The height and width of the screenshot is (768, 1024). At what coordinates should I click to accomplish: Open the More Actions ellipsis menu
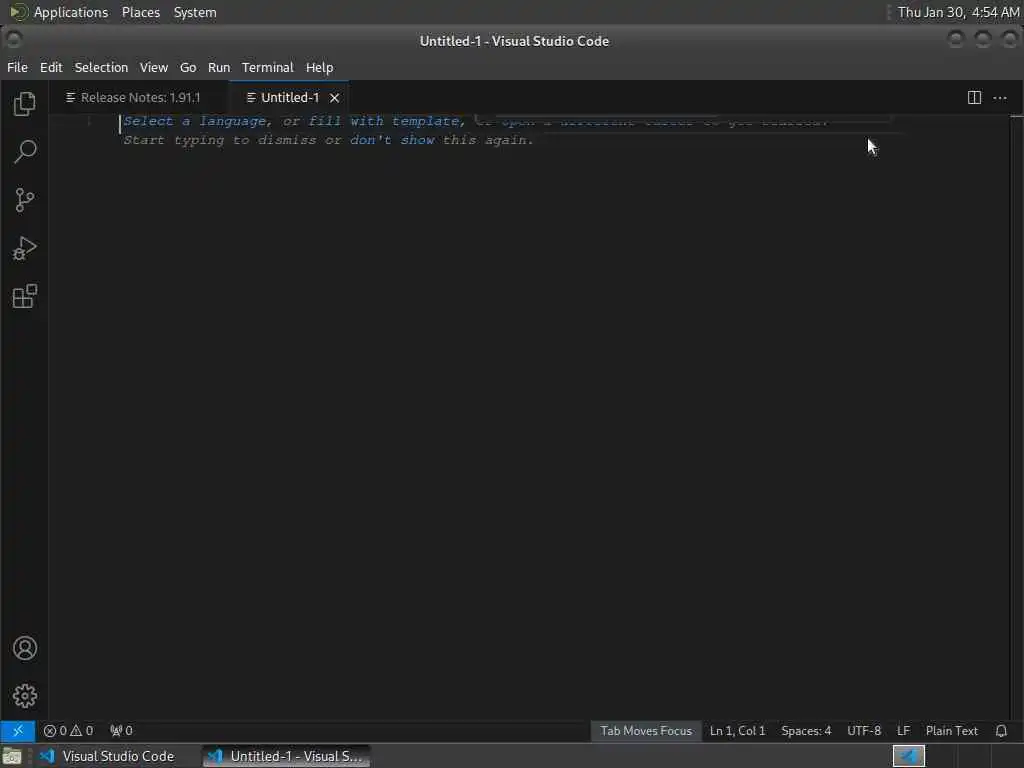tap(1000, 98)
